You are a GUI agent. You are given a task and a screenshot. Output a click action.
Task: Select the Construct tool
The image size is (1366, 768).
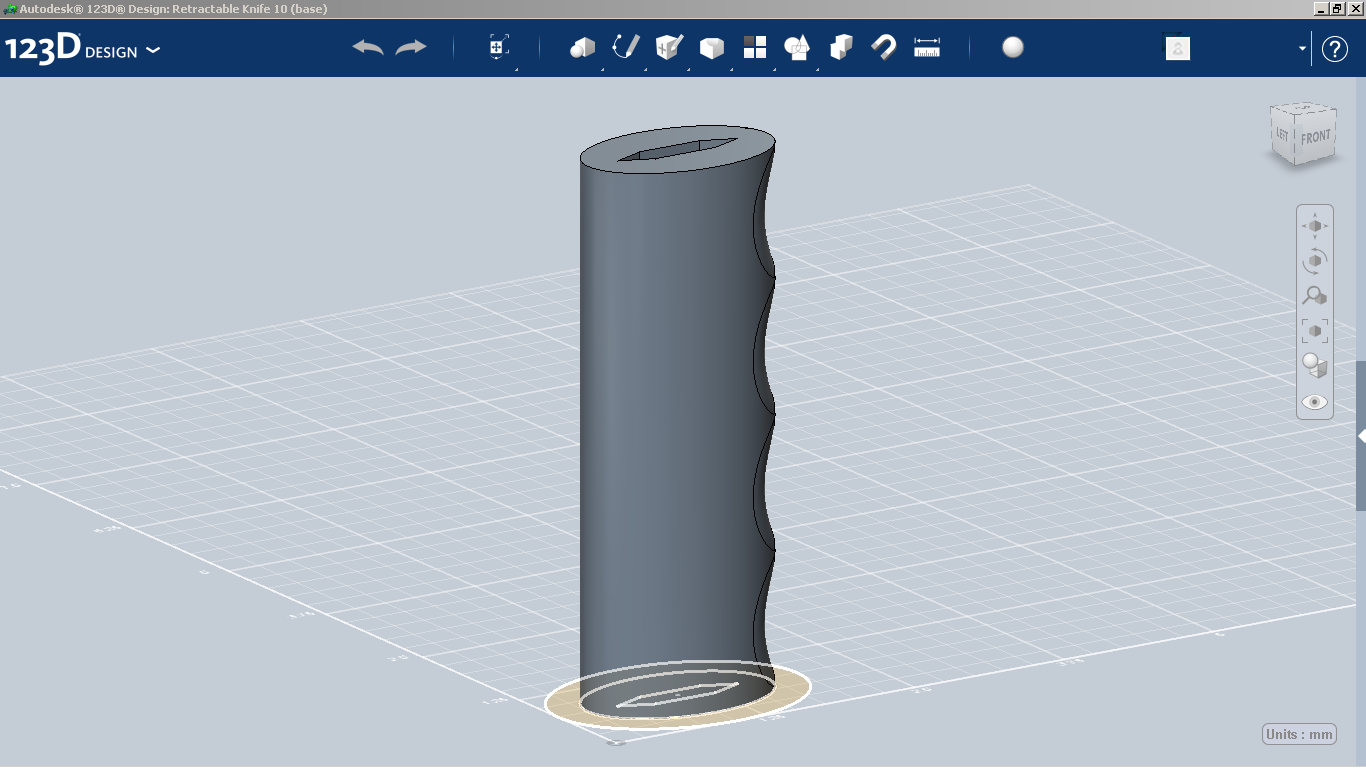pos(668,47)
